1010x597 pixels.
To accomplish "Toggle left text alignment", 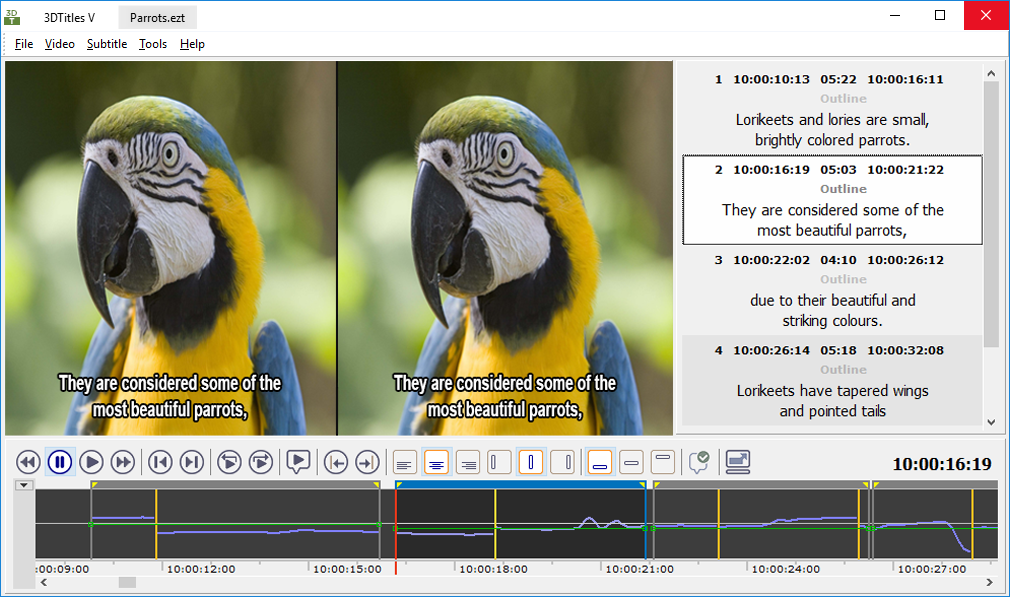I will click(x=405, y=462).
